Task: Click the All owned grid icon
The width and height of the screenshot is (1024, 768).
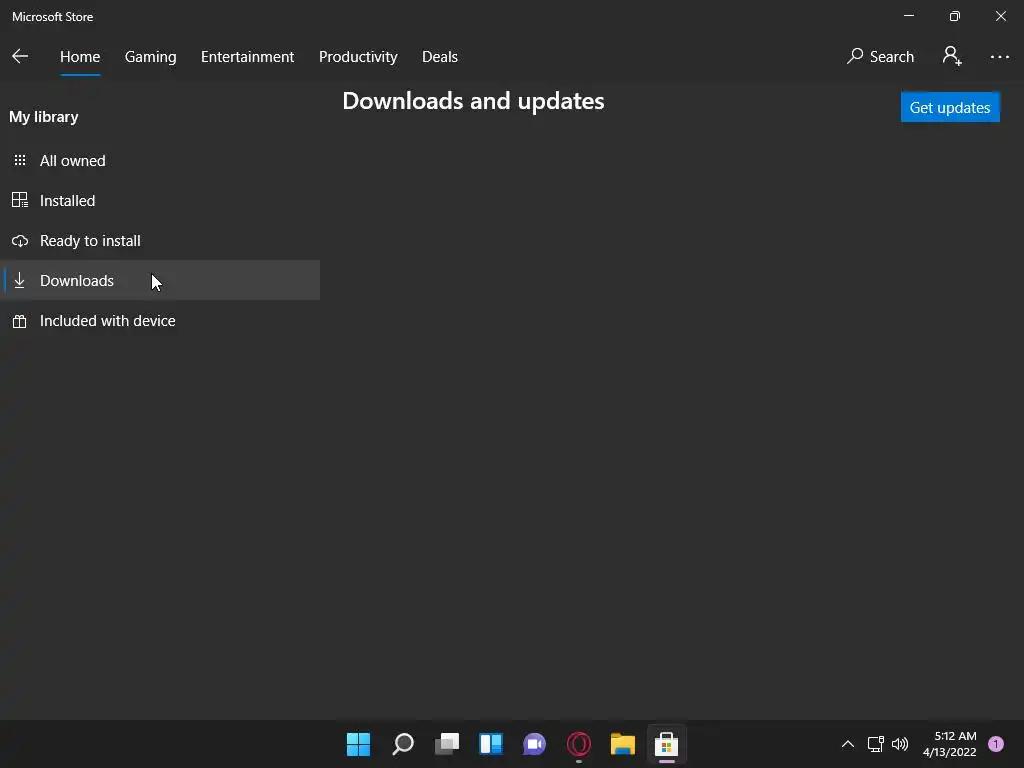Action: pos(20,160)
